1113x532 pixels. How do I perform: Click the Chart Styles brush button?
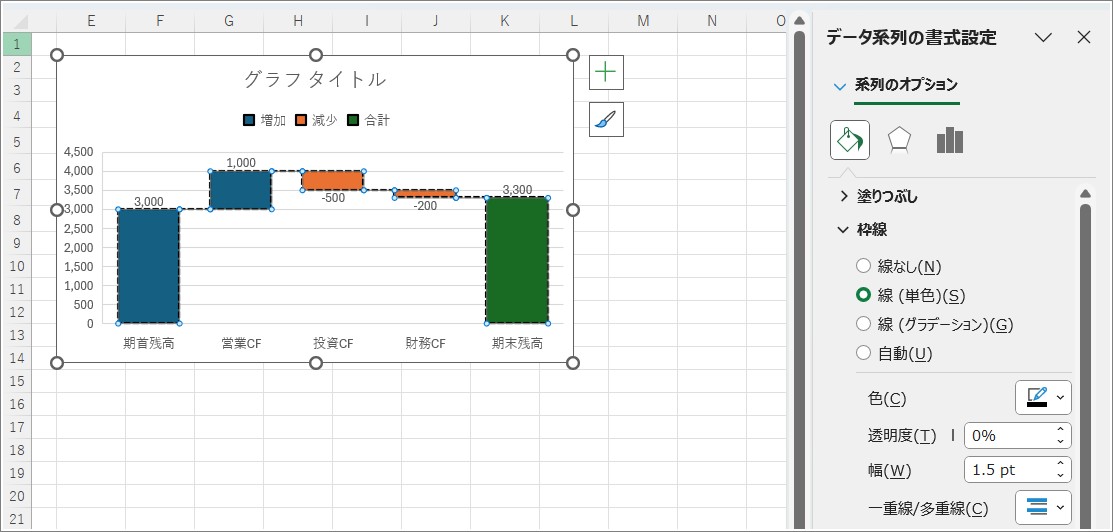click(x=605, y=119)
